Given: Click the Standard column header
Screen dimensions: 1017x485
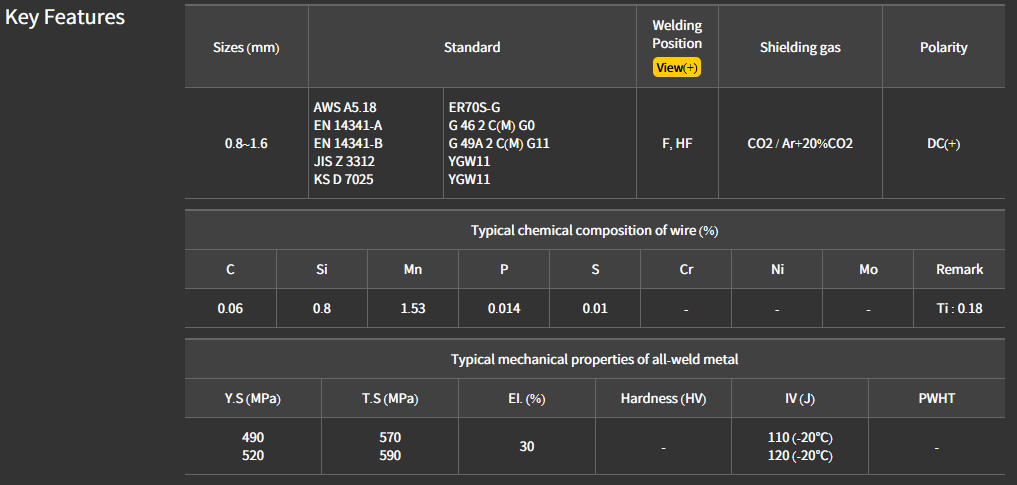Looking at the screenshot, I should 472,47.
